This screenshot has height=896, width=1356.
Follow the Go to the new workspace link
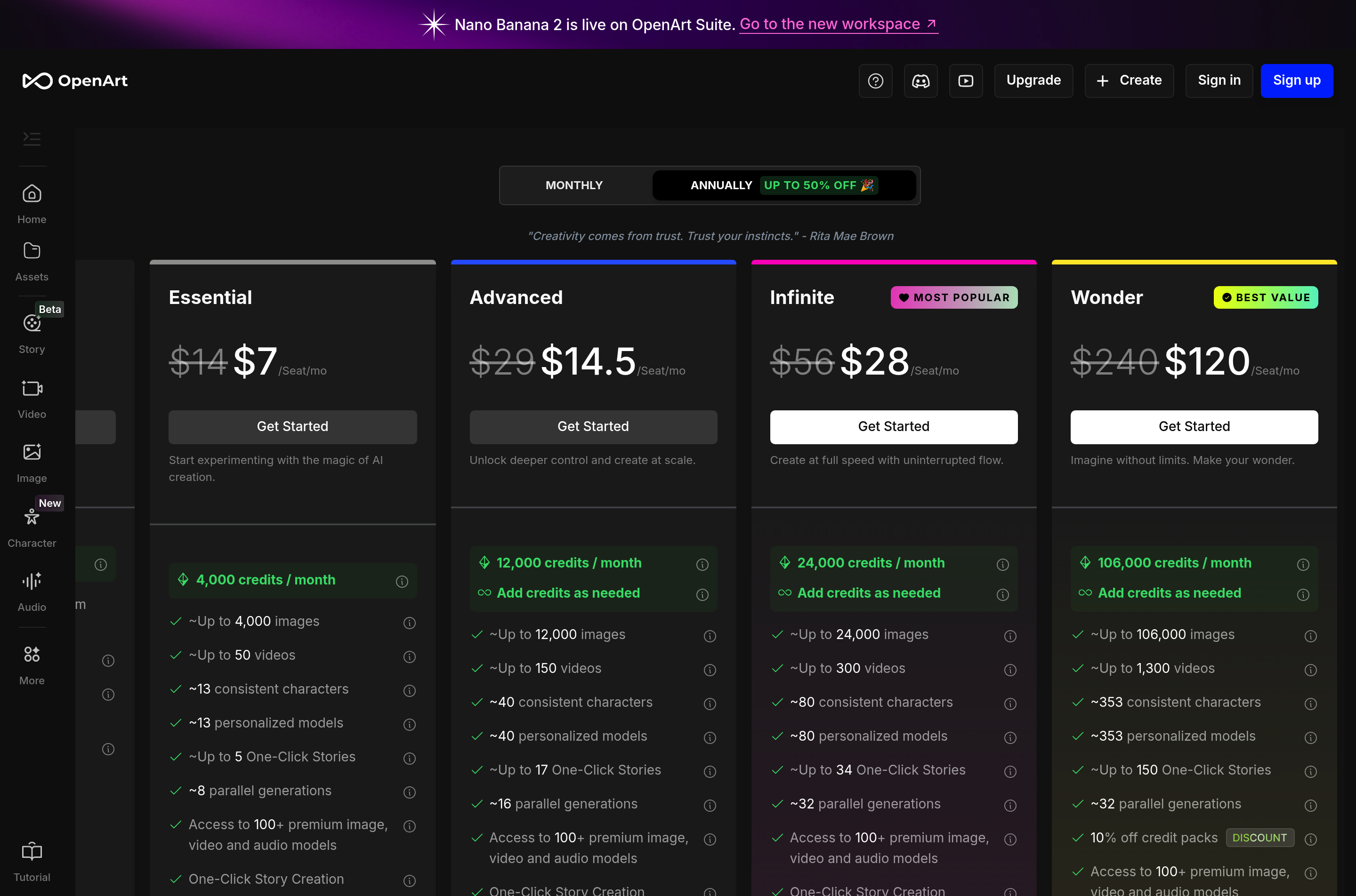pos(838,24)
